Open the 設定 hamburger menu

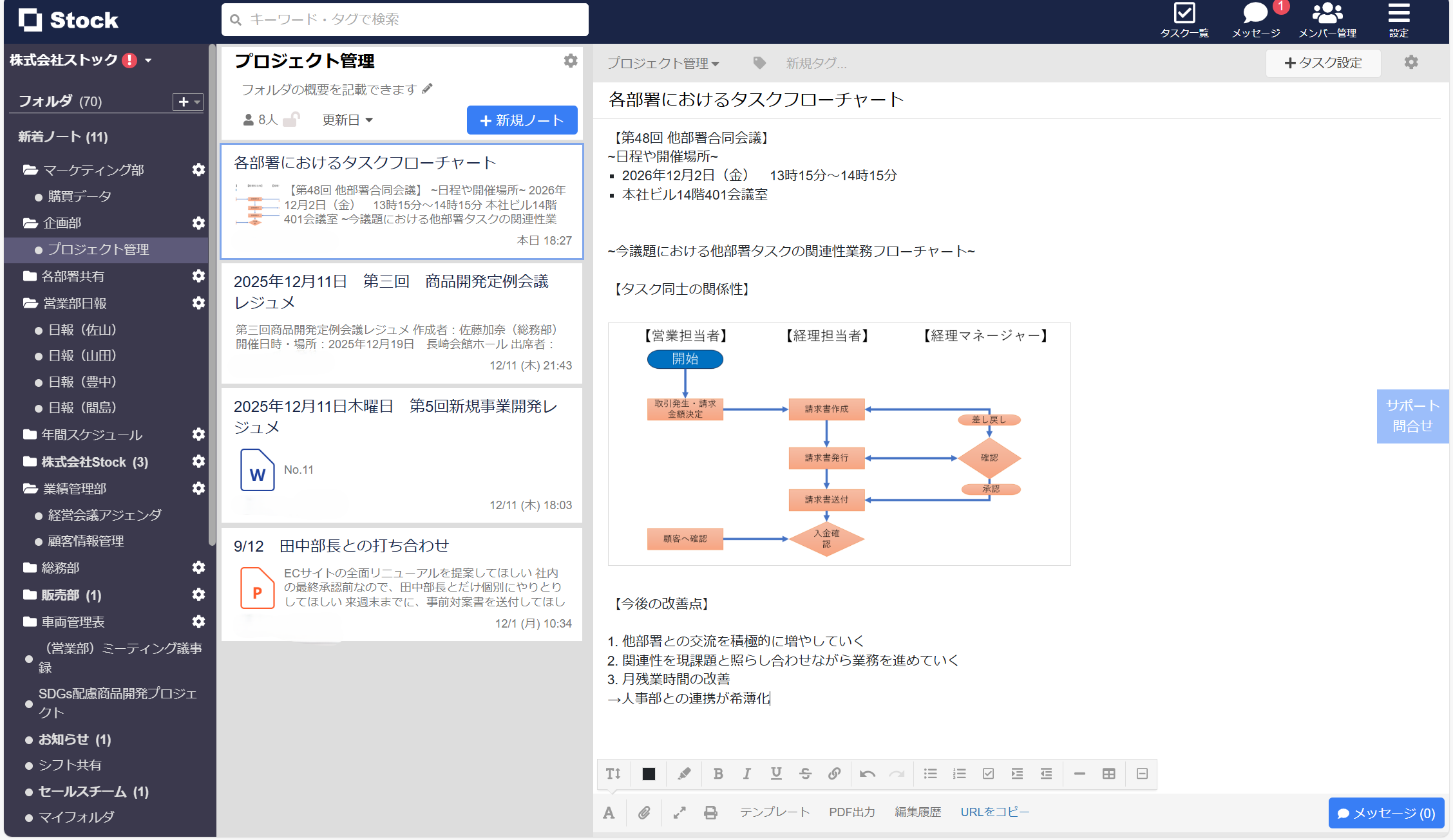coord(1398,14)
